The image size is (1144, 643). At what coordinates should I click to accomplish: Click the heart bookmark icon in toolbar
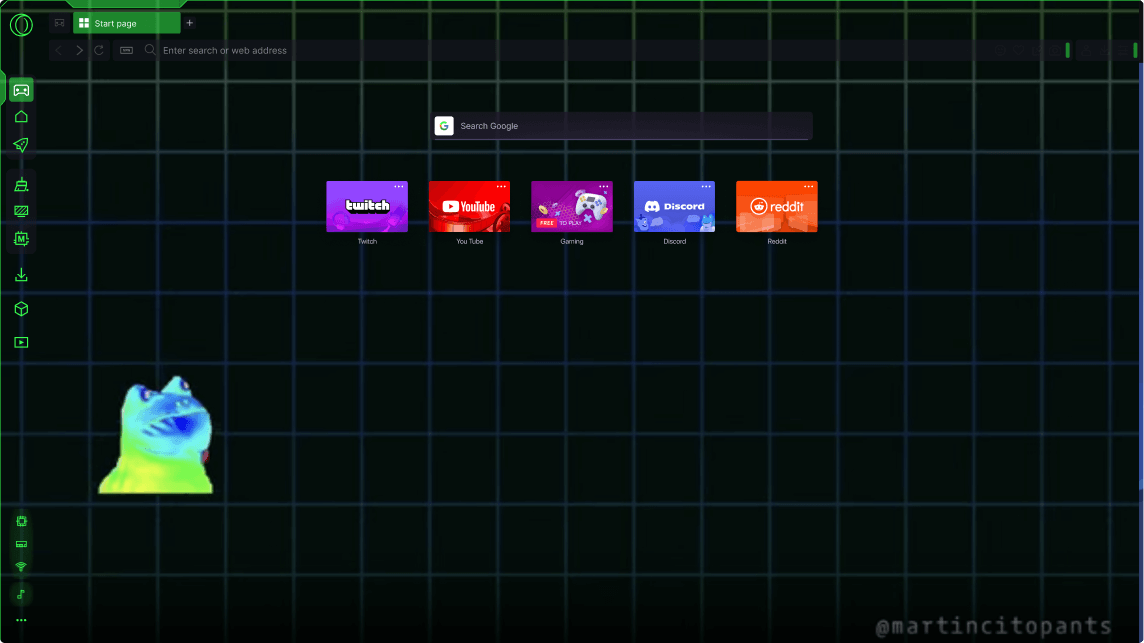(1019, 50)
